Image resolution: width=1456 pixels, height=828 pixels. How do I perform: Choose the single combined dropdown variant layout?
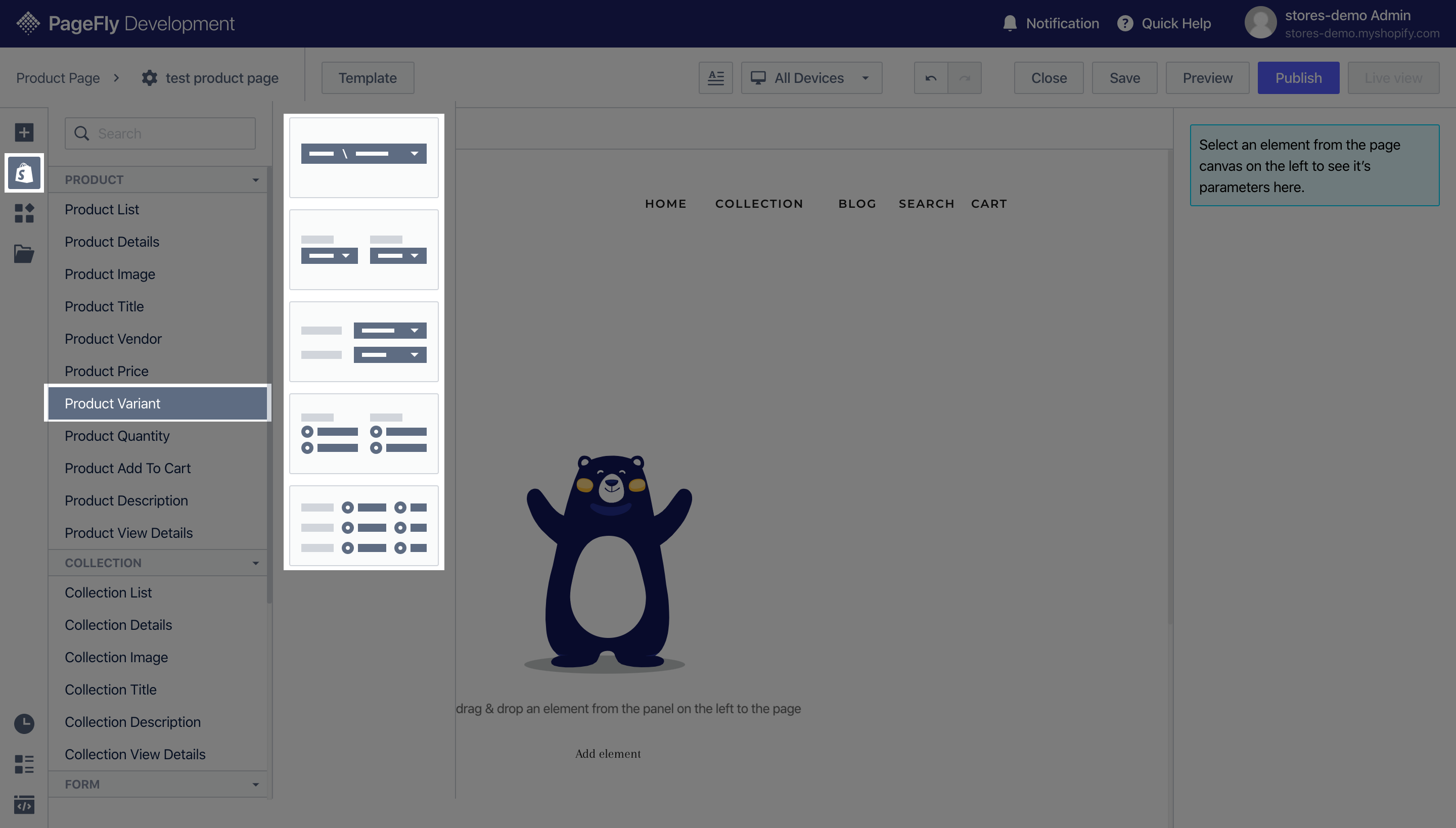(364, 158)
